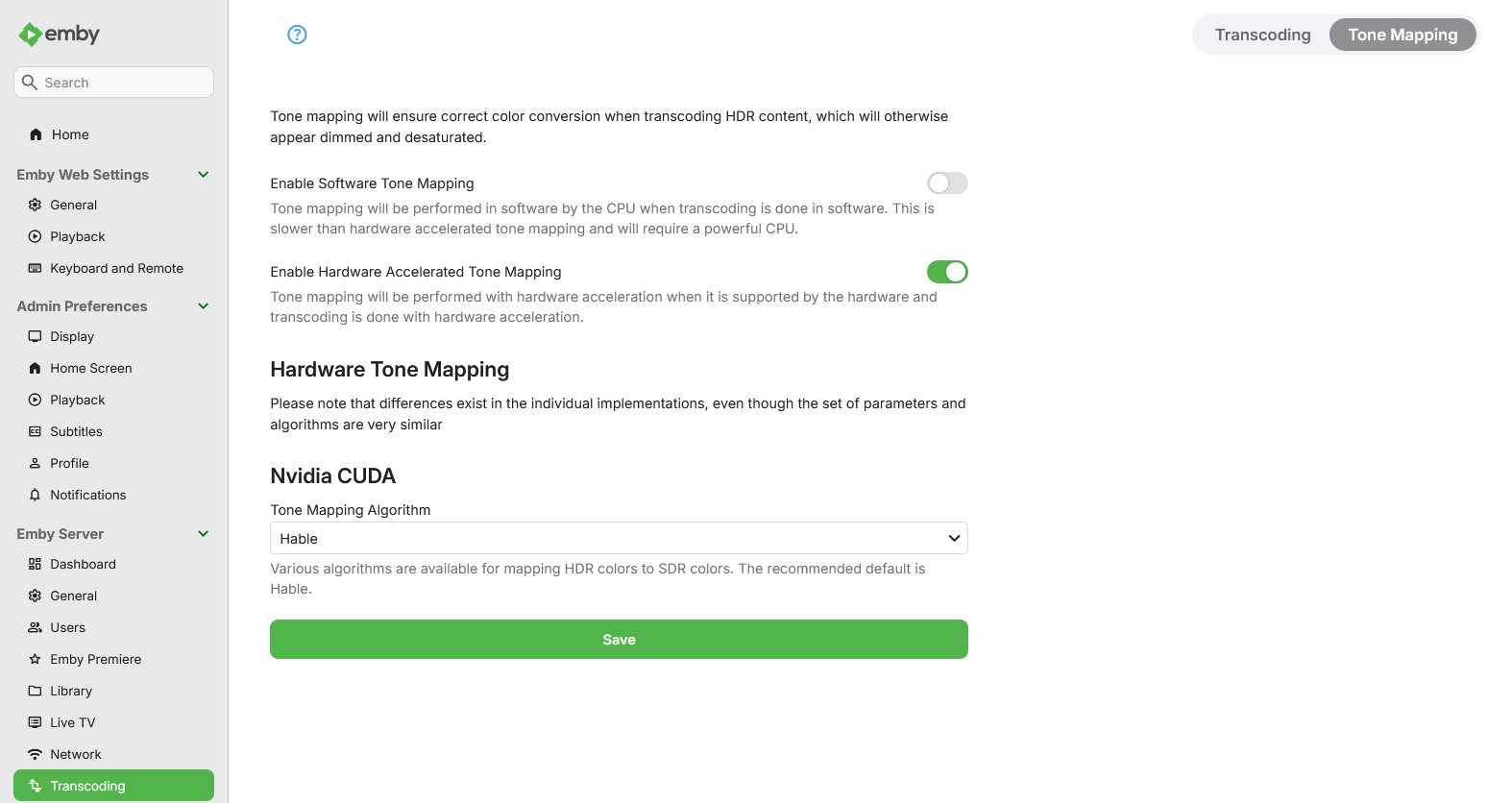This screenshot has width=1512, height=803.
Task: Open Tone Mapping Algorithm dropdown
Action: coord(619,538)
